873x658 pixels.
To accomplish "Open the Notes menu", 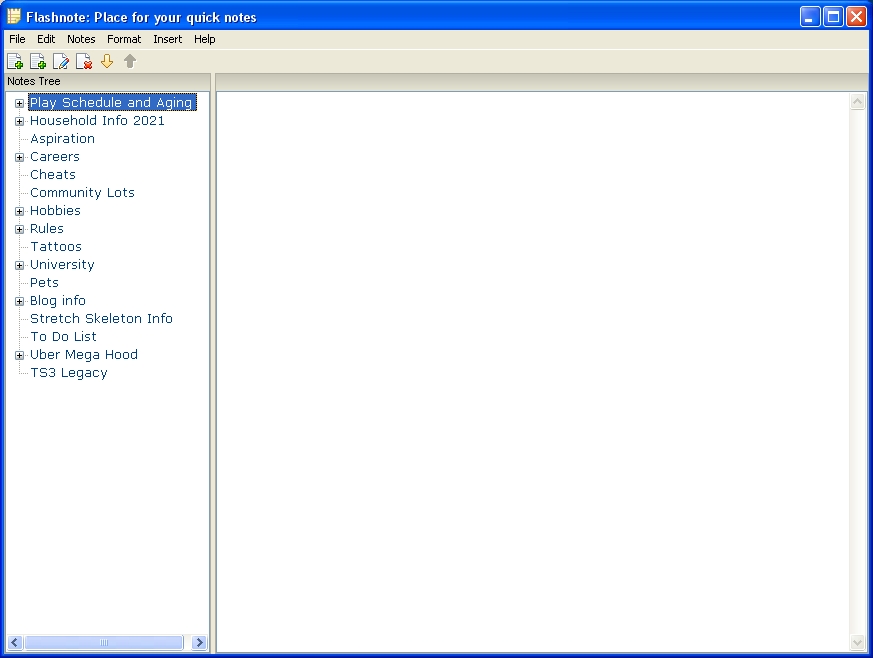I will (81, 39).
